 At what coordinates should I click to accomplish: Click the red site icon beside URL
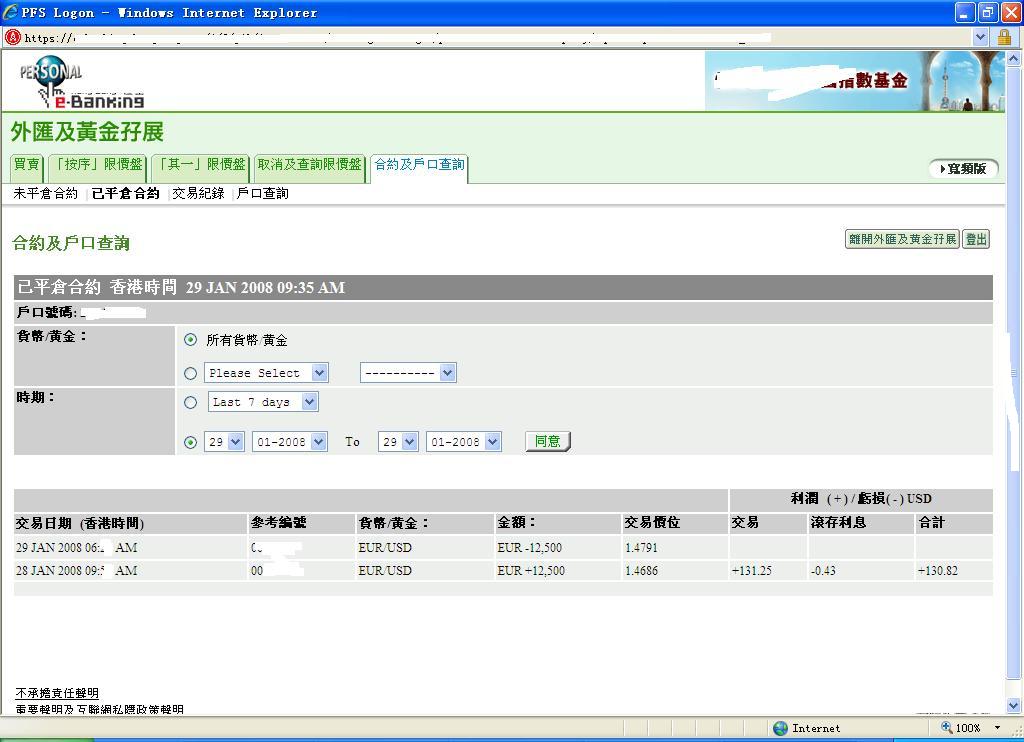click(12, 37)
